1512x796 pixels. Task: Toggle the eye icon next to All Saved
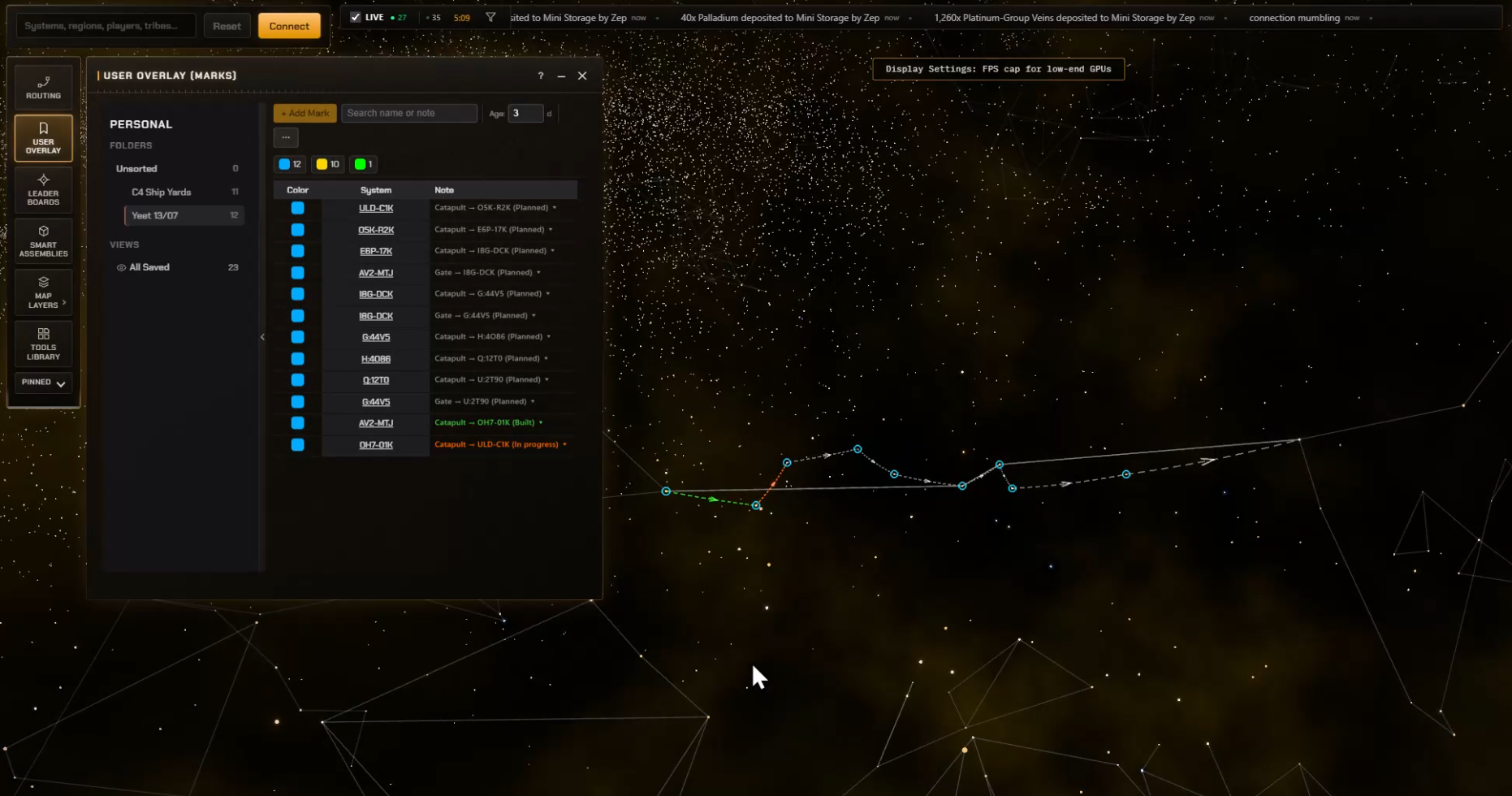121,267
